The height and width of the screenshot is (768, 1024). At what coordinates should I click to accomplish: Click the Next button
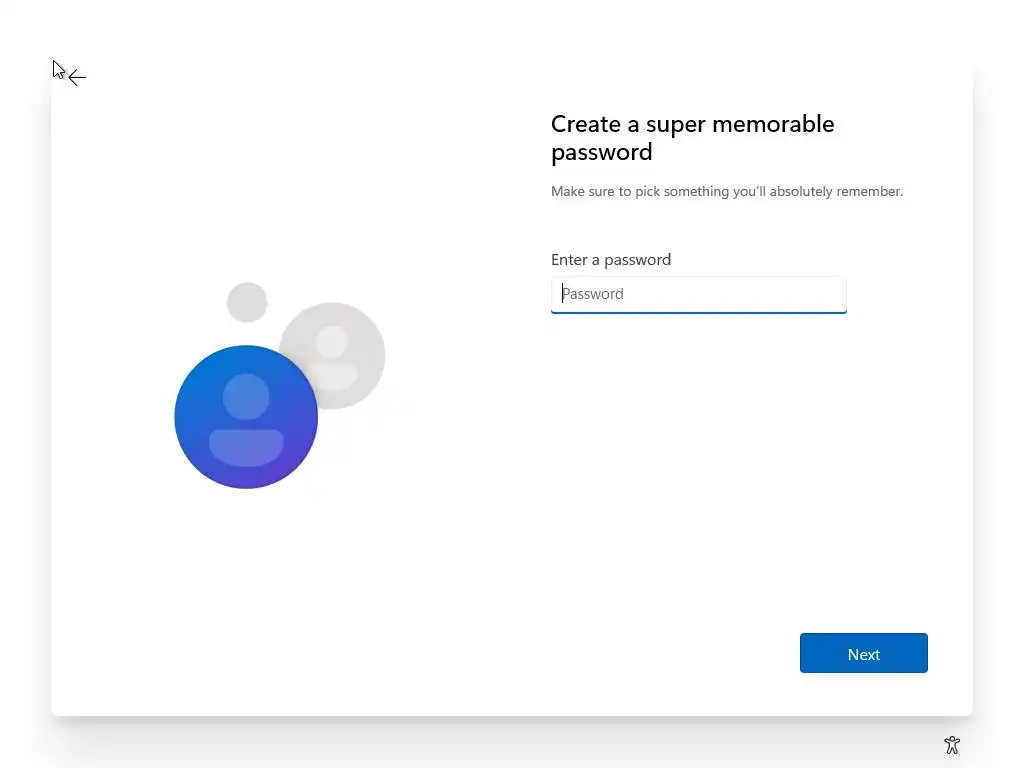pos(863,653)
